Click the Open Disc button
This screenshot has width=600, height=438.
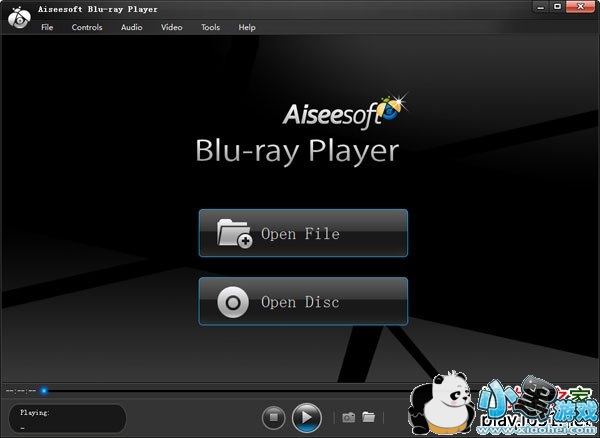303,301
